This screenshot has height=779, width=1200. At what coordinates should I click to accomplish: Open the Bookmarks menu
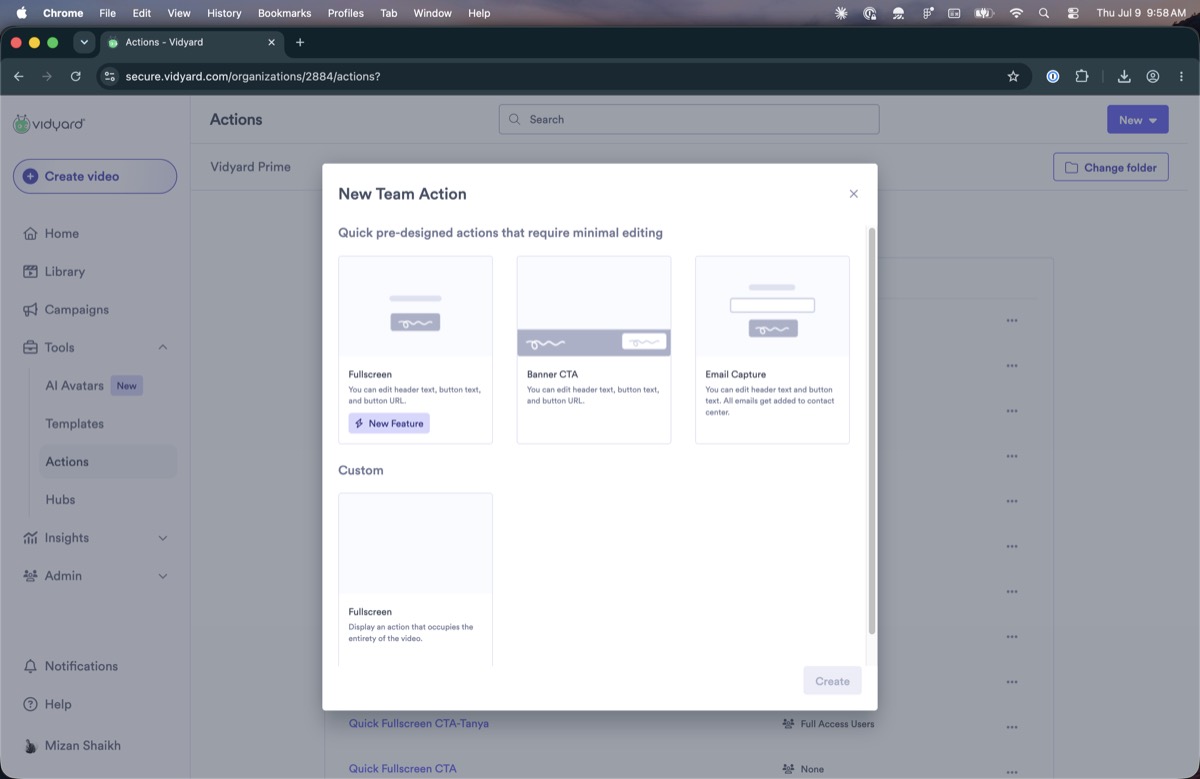point(285,13)
